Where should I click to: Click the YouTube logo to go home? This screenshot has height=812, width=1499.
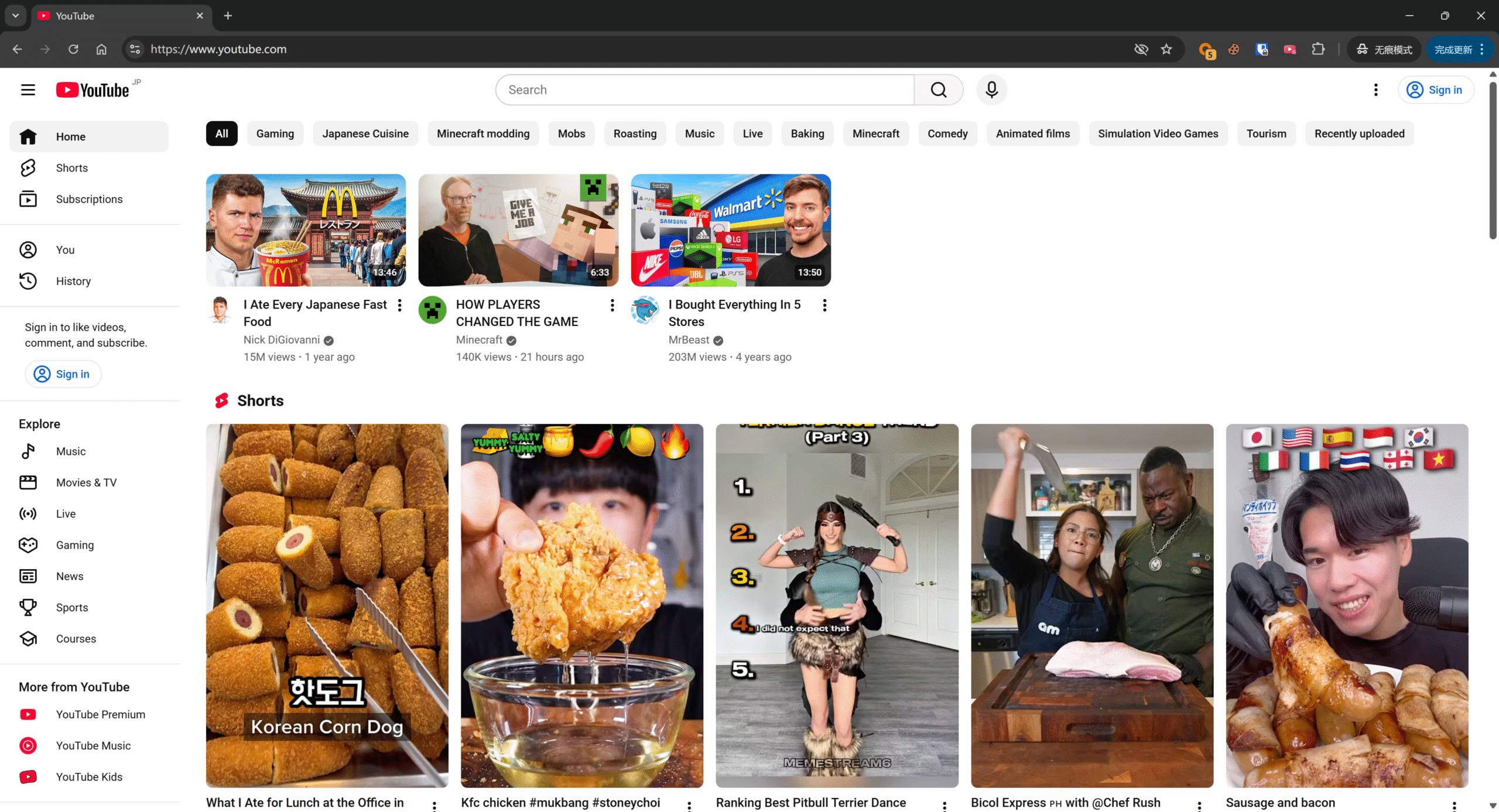tap(94, 89)
